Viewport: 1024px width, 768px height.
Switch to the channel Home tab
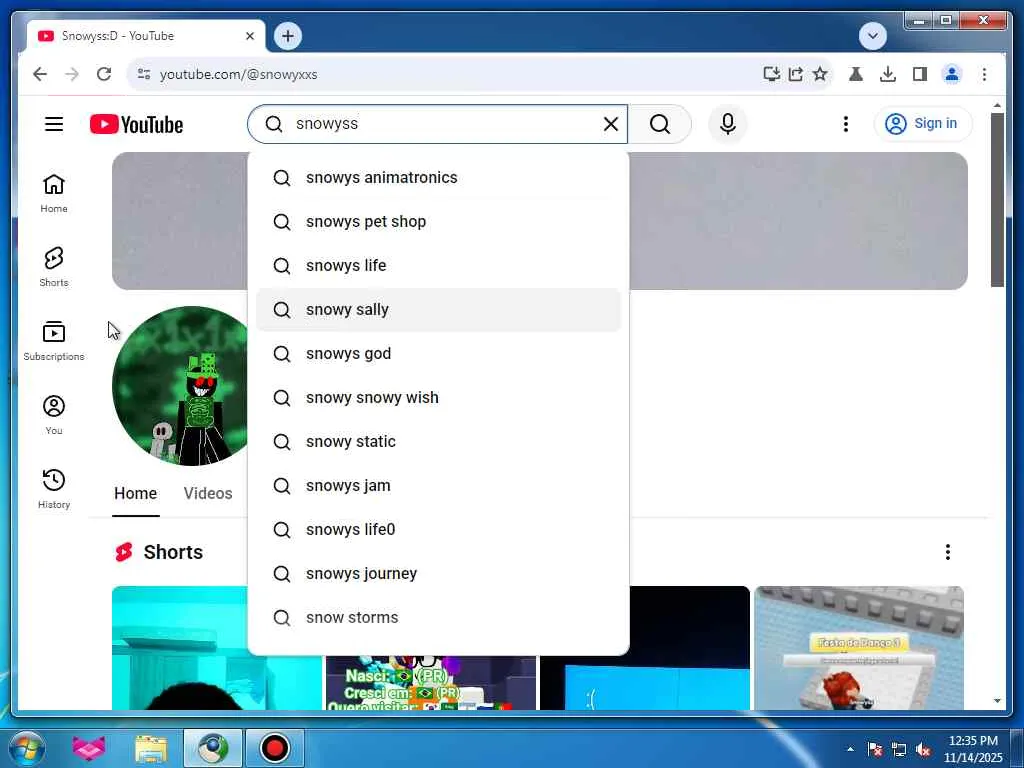135,494
